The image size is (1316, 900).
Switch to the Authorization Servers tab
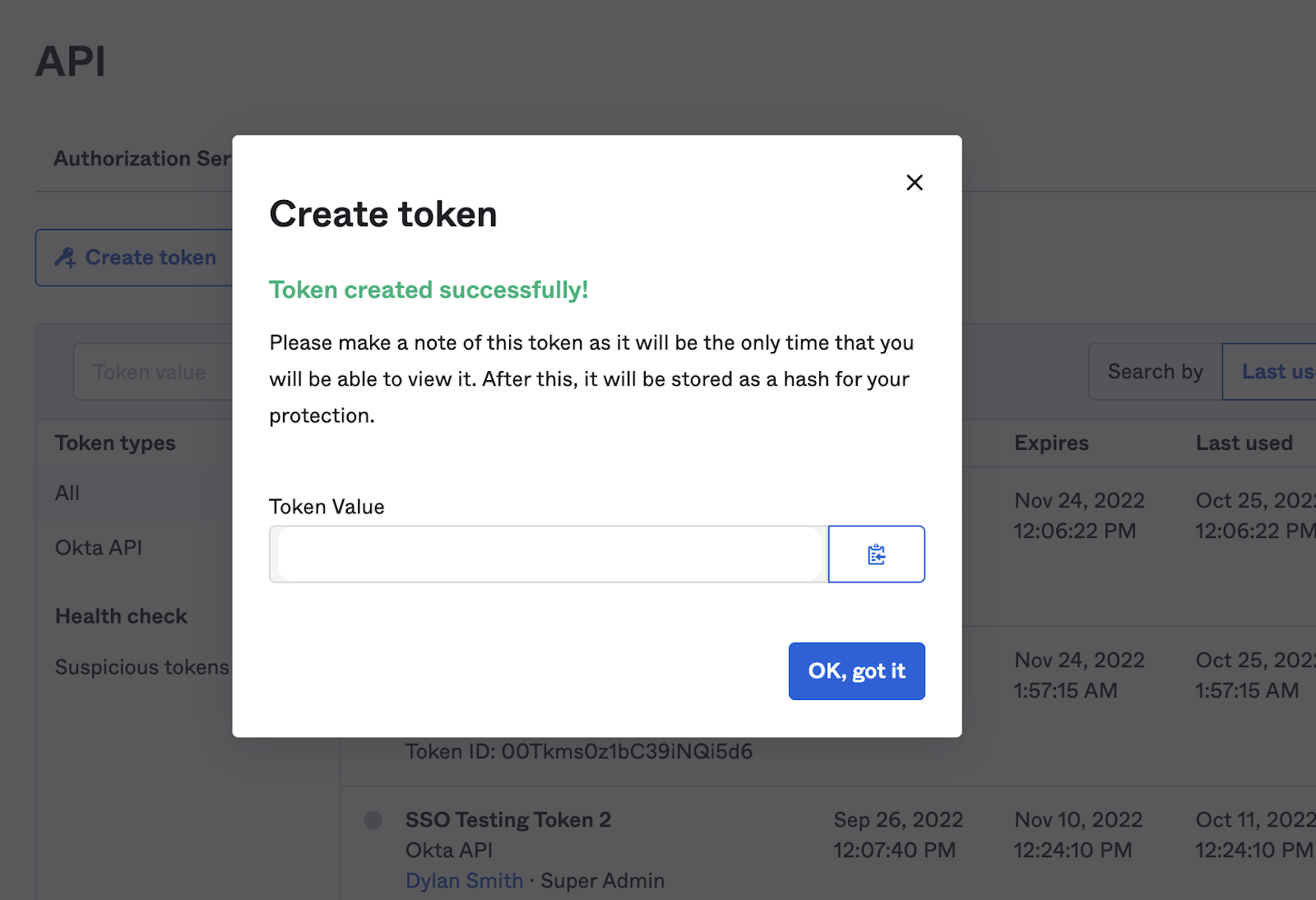point(141,158)
